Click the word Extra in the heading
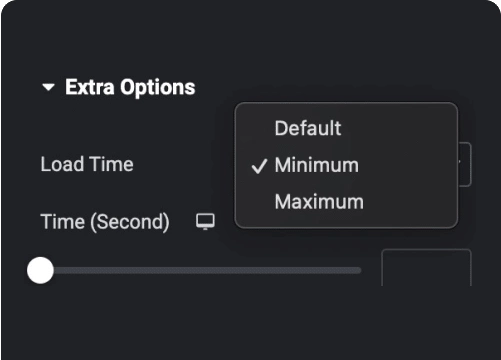Viewport: 501px width, 360px height. (x=90, y=87)
